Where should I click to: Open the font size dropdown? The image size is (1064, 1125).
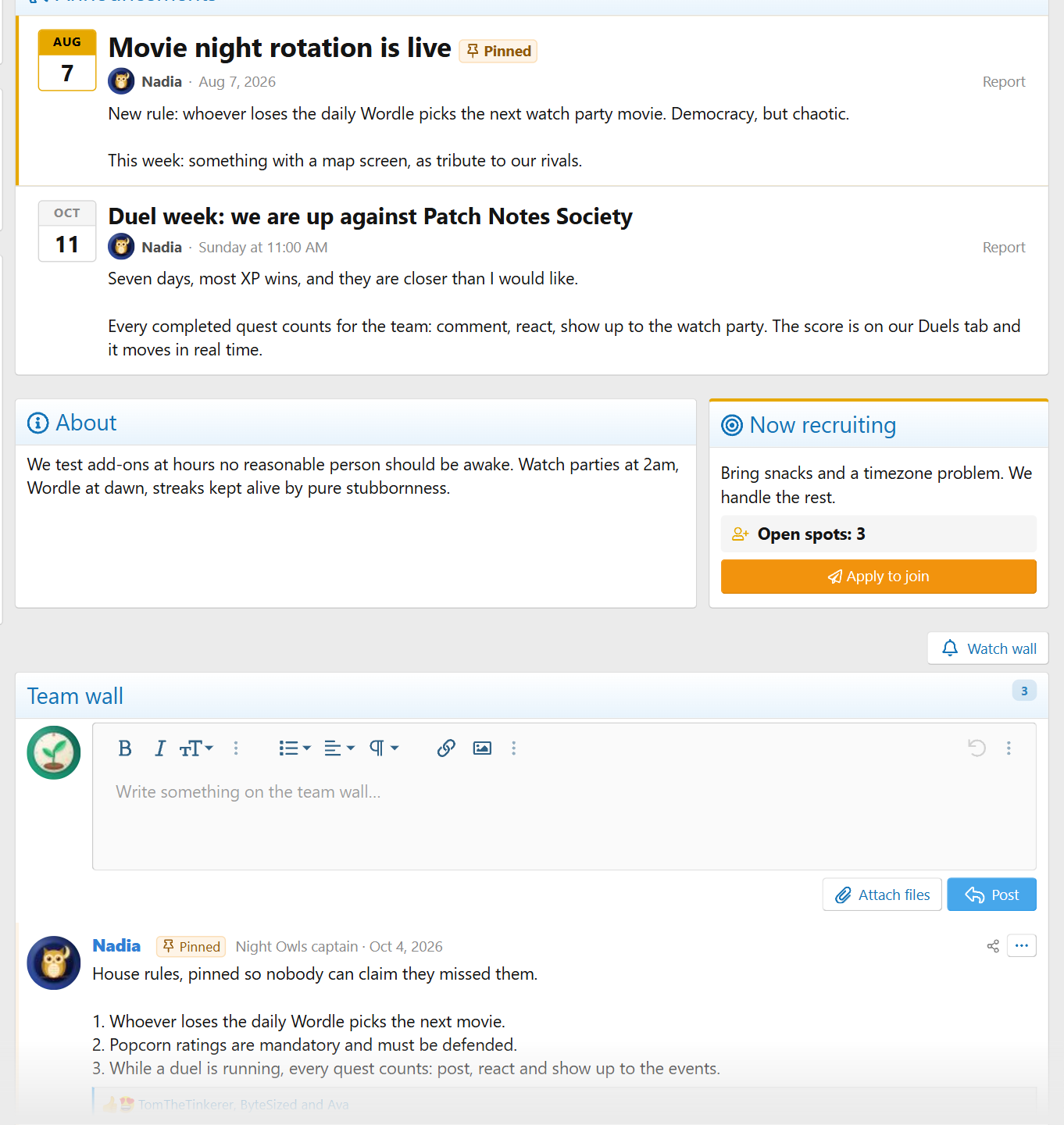click(x=196, y=748)
